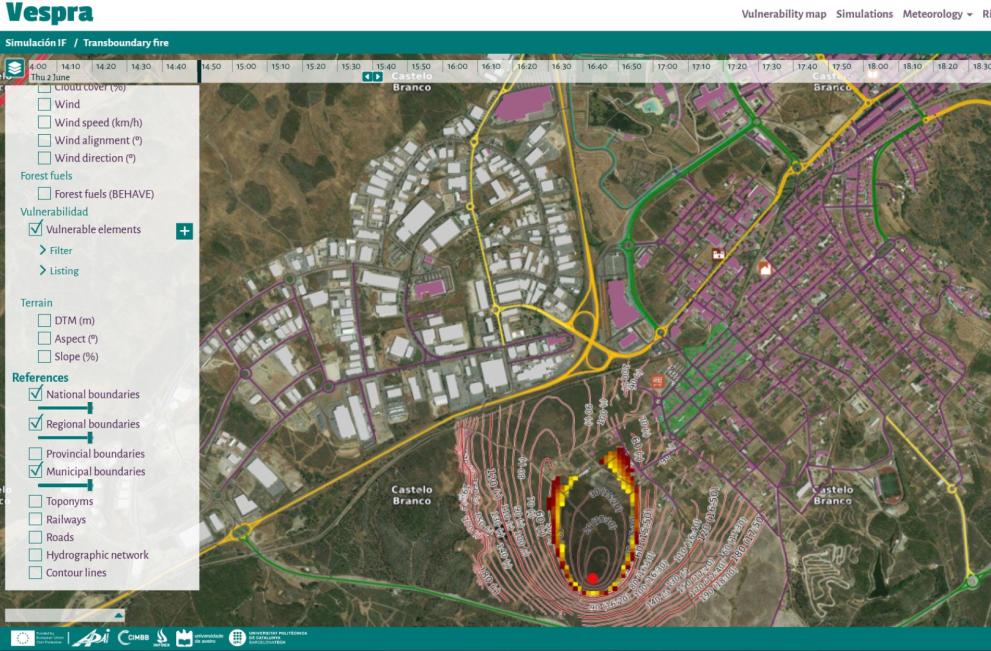Click the layers panel icon

pyautogui.click(x=15, y=69)
